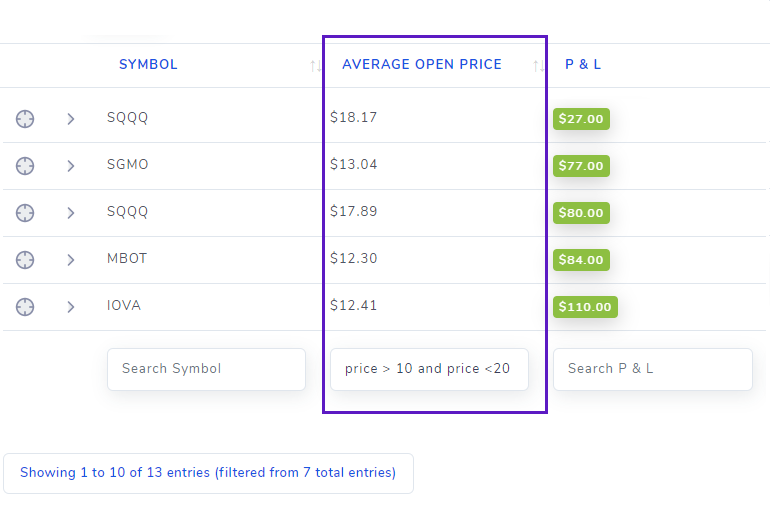Image resolution: width=770 pixels, height=512 pixels.
Task: Click the AVERAGE OPEN PRICE header
Action: pyautogui.click(x=422, y=64)
